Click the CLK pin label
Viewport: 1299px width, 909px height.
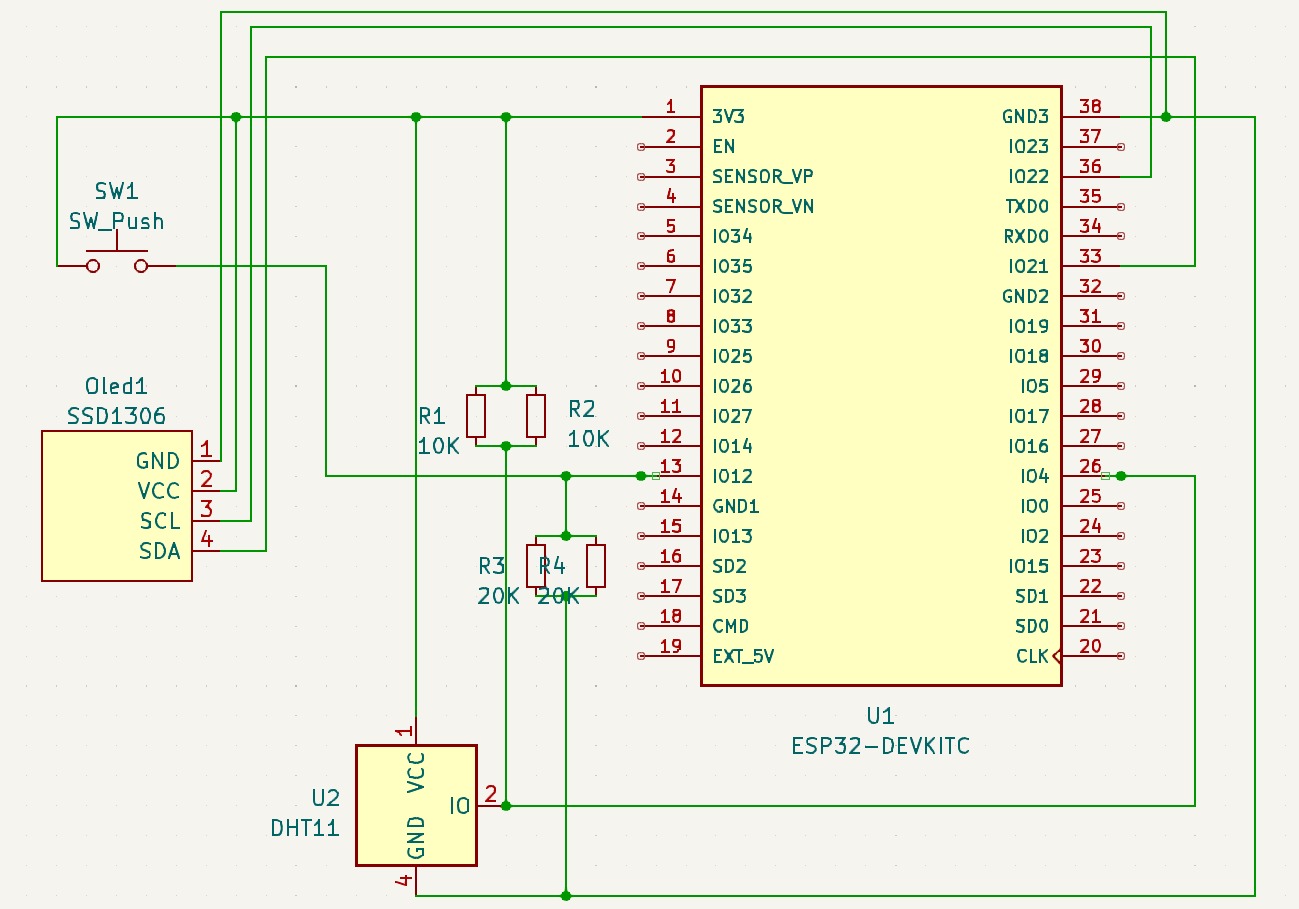(x=1032, y=656)
